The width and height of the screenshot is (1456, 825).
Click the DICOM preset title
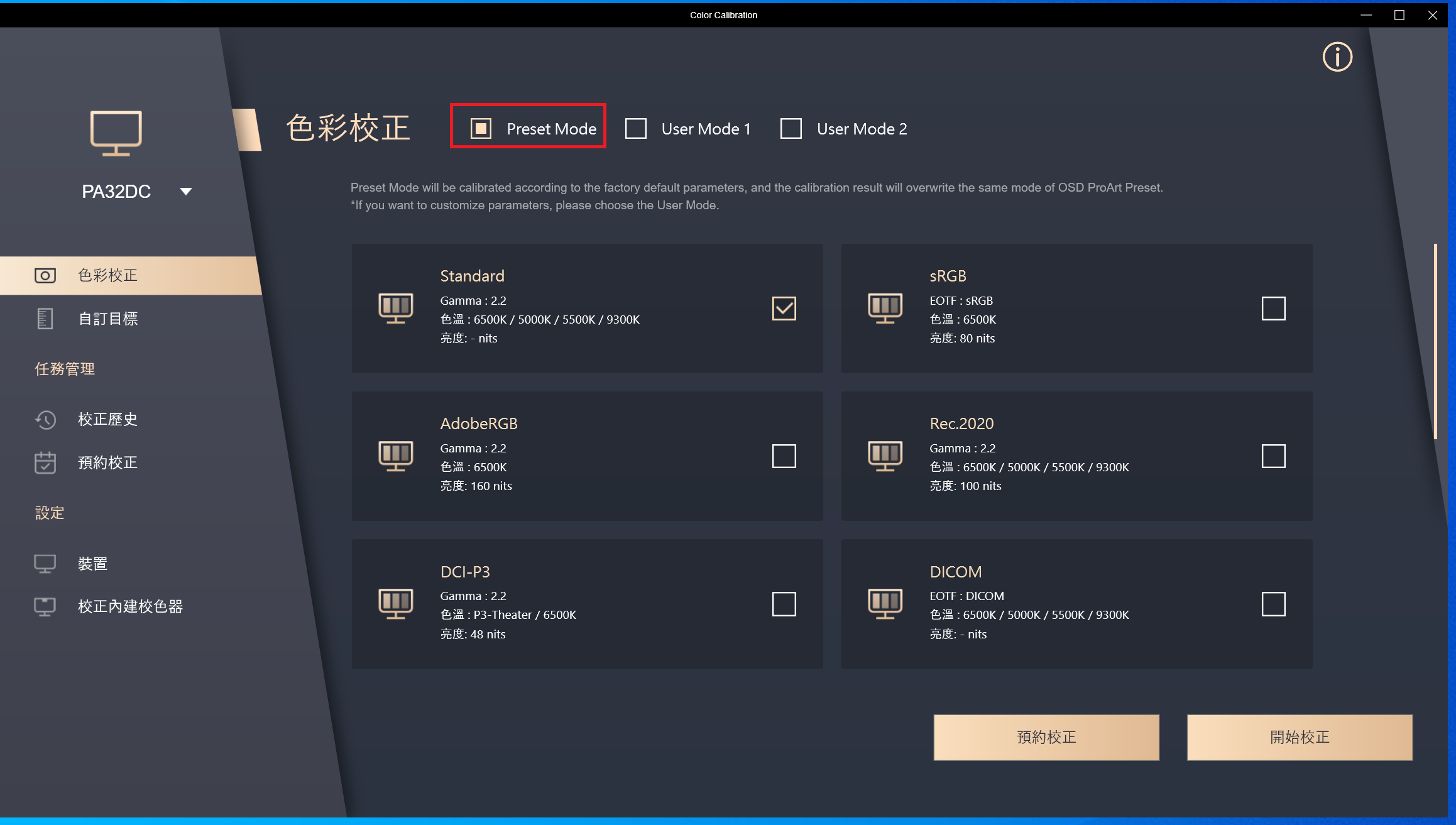[x=955, y=572]
